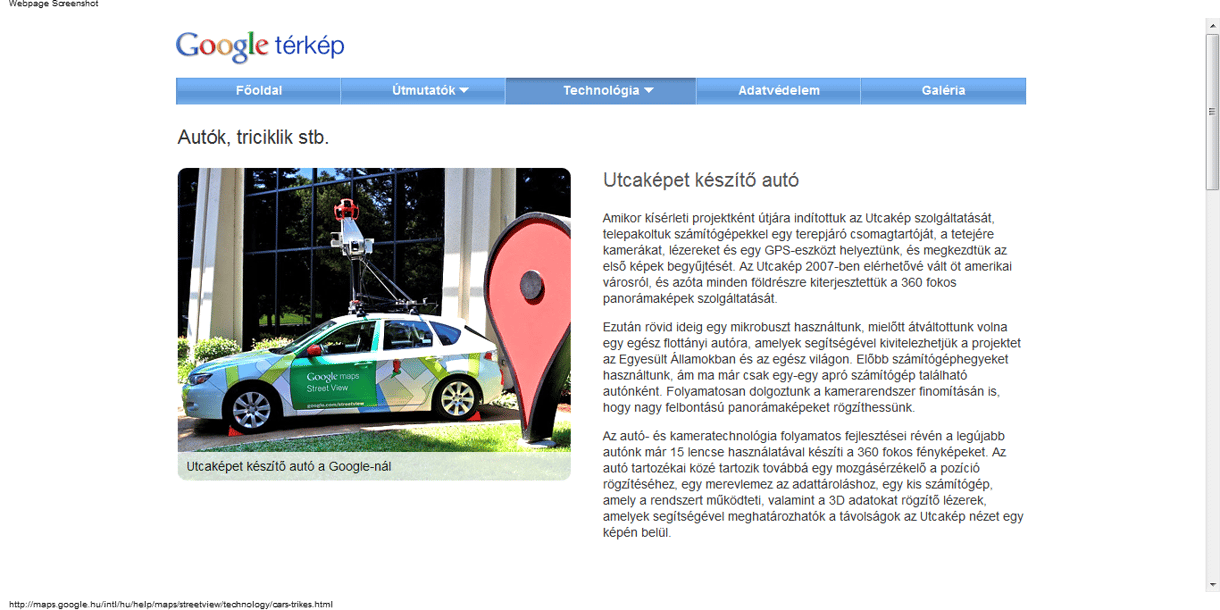The height and width of the screenshot is (610, 1220).
Task: Select the Technológia tab
Action: (601, 90)
